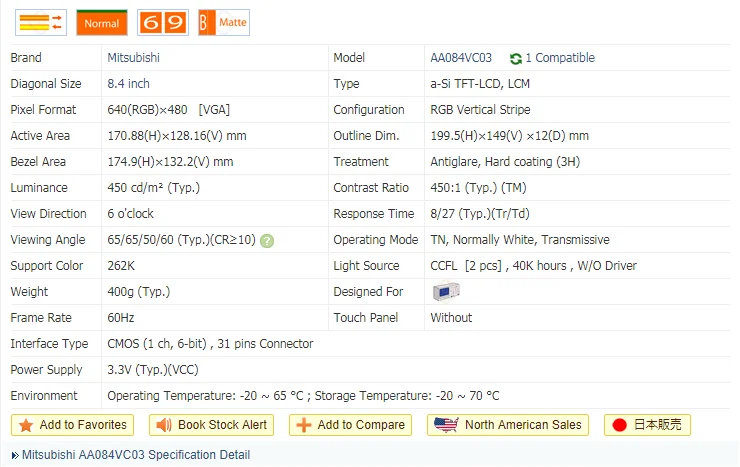Click the Operating Mode row label
This screenshot has width=740, height=467.
[376, 240]
